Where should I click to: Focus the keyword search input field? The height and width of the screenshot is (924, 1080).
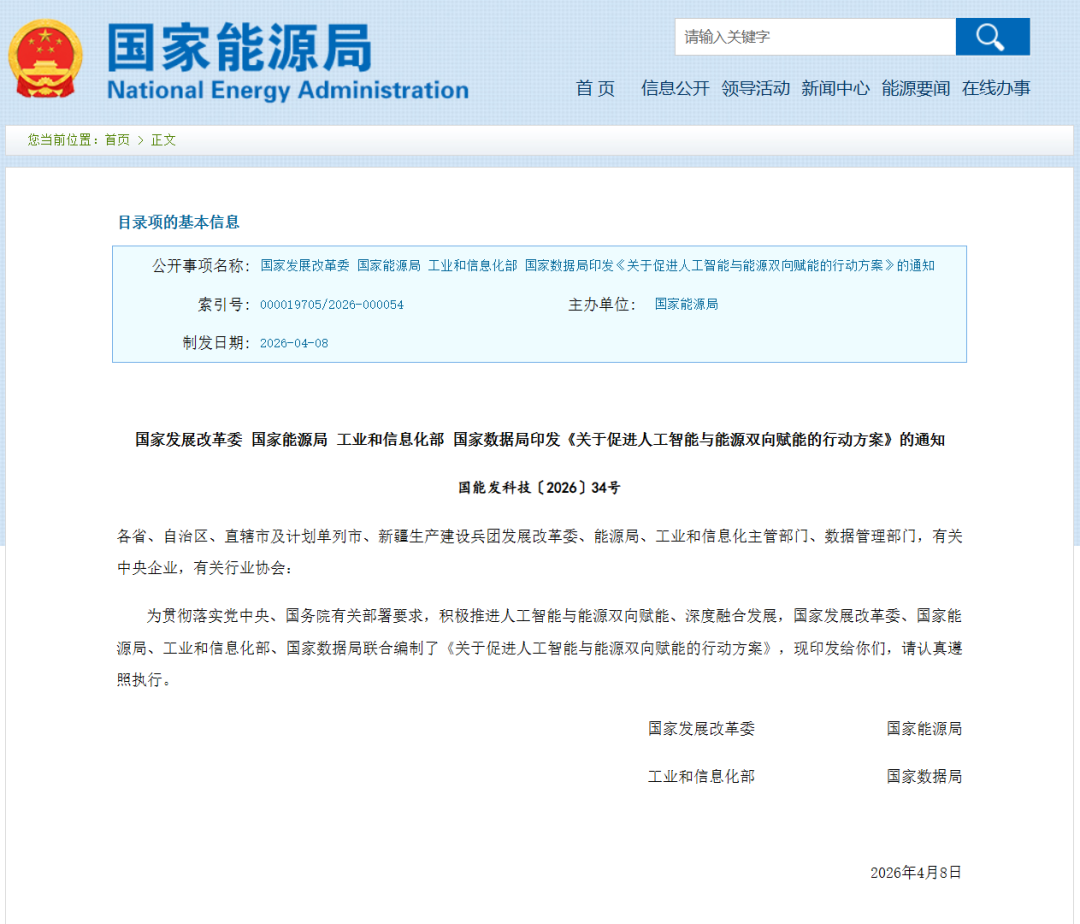pos(816,36)
